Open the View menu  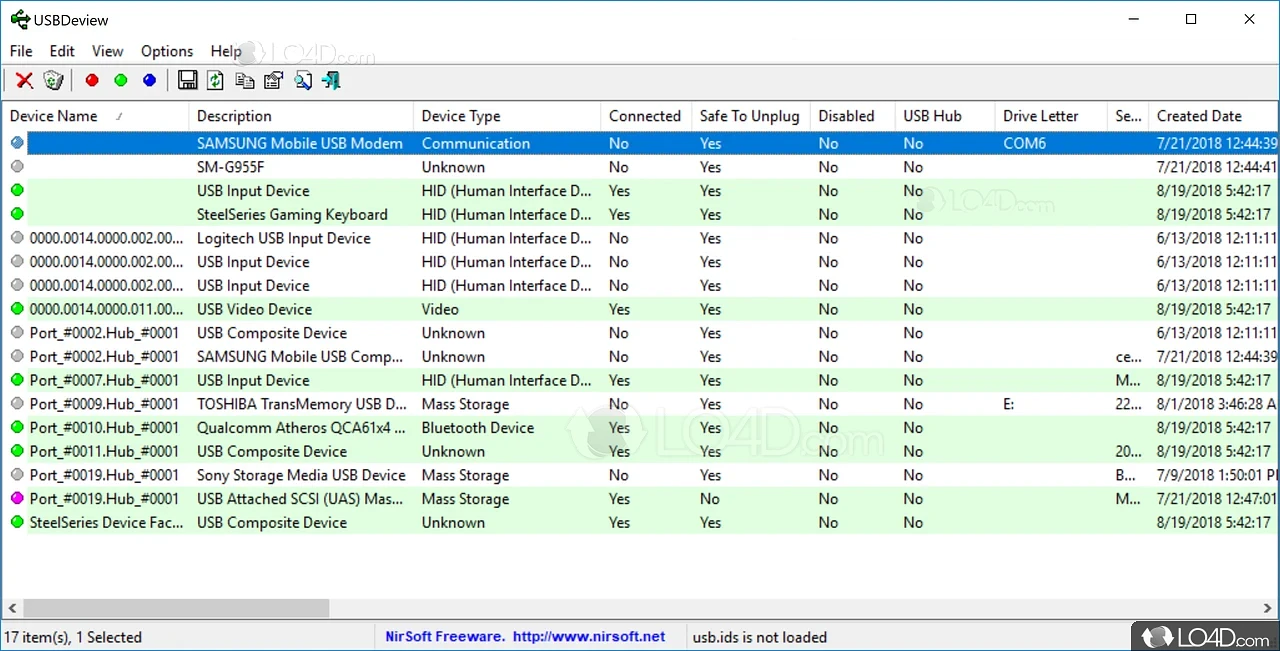(x=107, y=51)
